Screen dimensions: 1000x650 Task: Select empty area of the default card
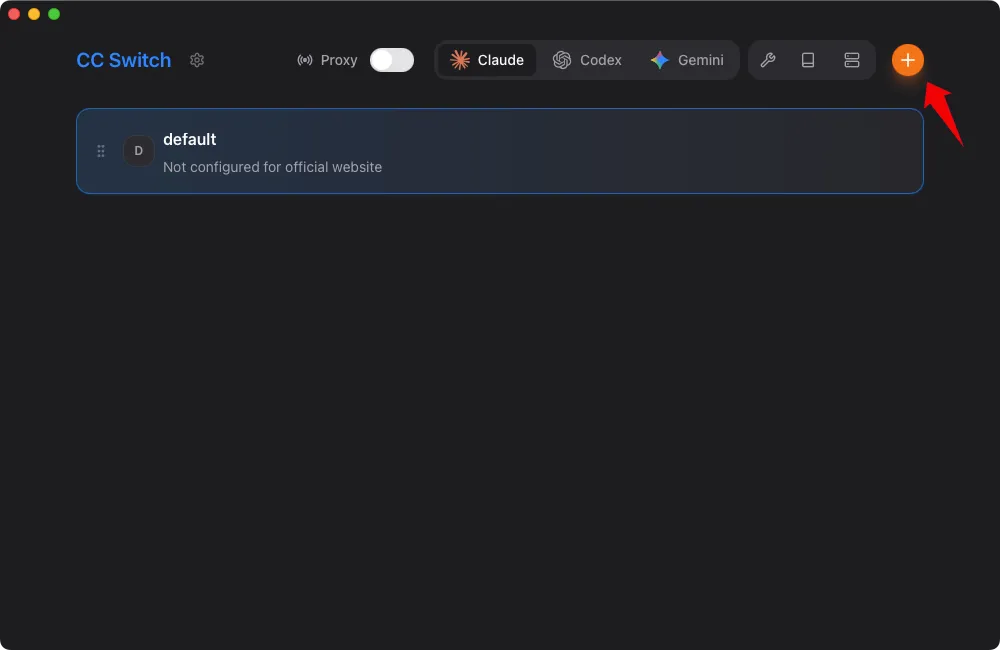(x=650, y=151)
